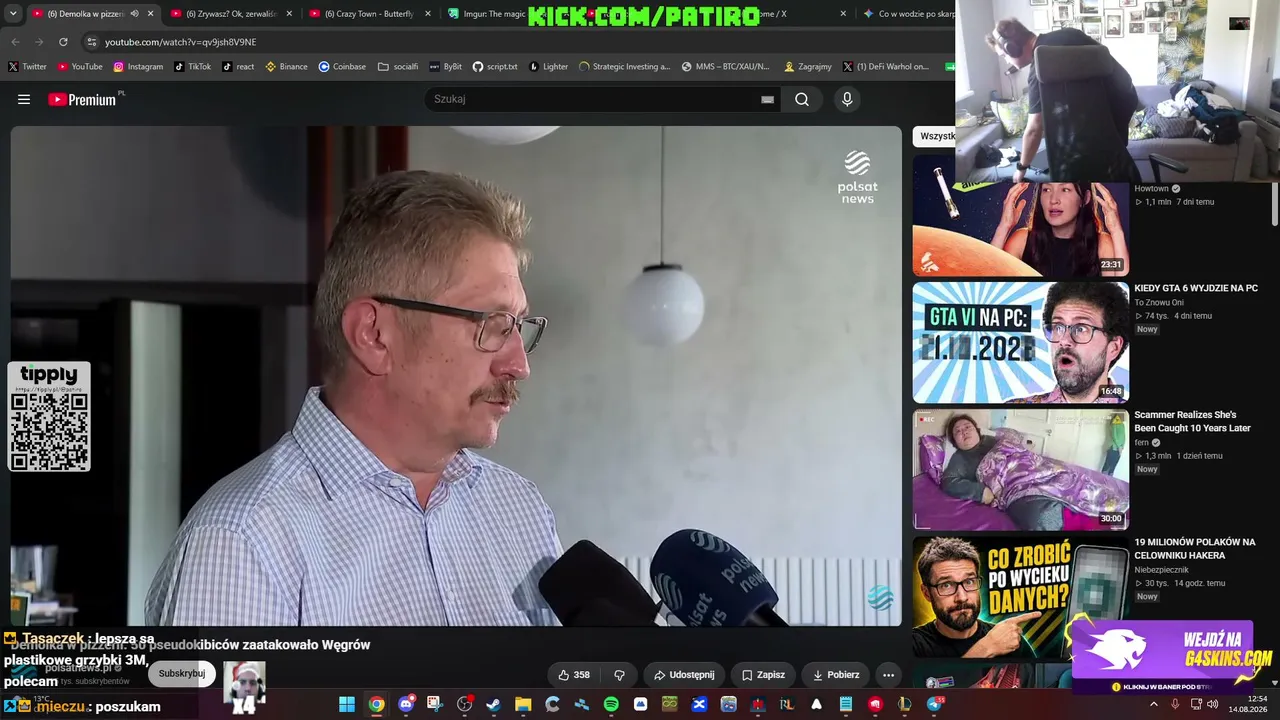Click the address bar URL youtube.com/watch
The height and width of the screenshot is (720, 1280).
tap(180, 42)
